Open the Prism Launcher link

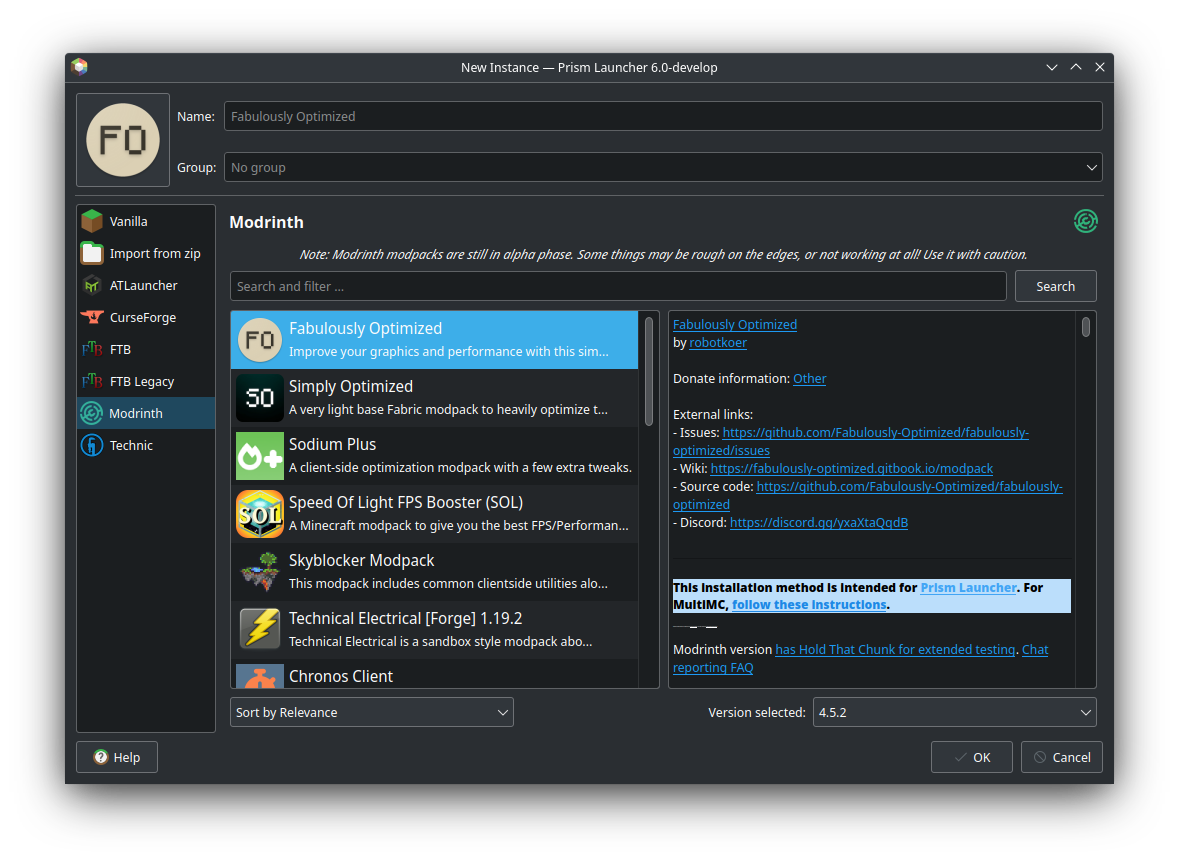pyautogui.click(x=968, y=588)
